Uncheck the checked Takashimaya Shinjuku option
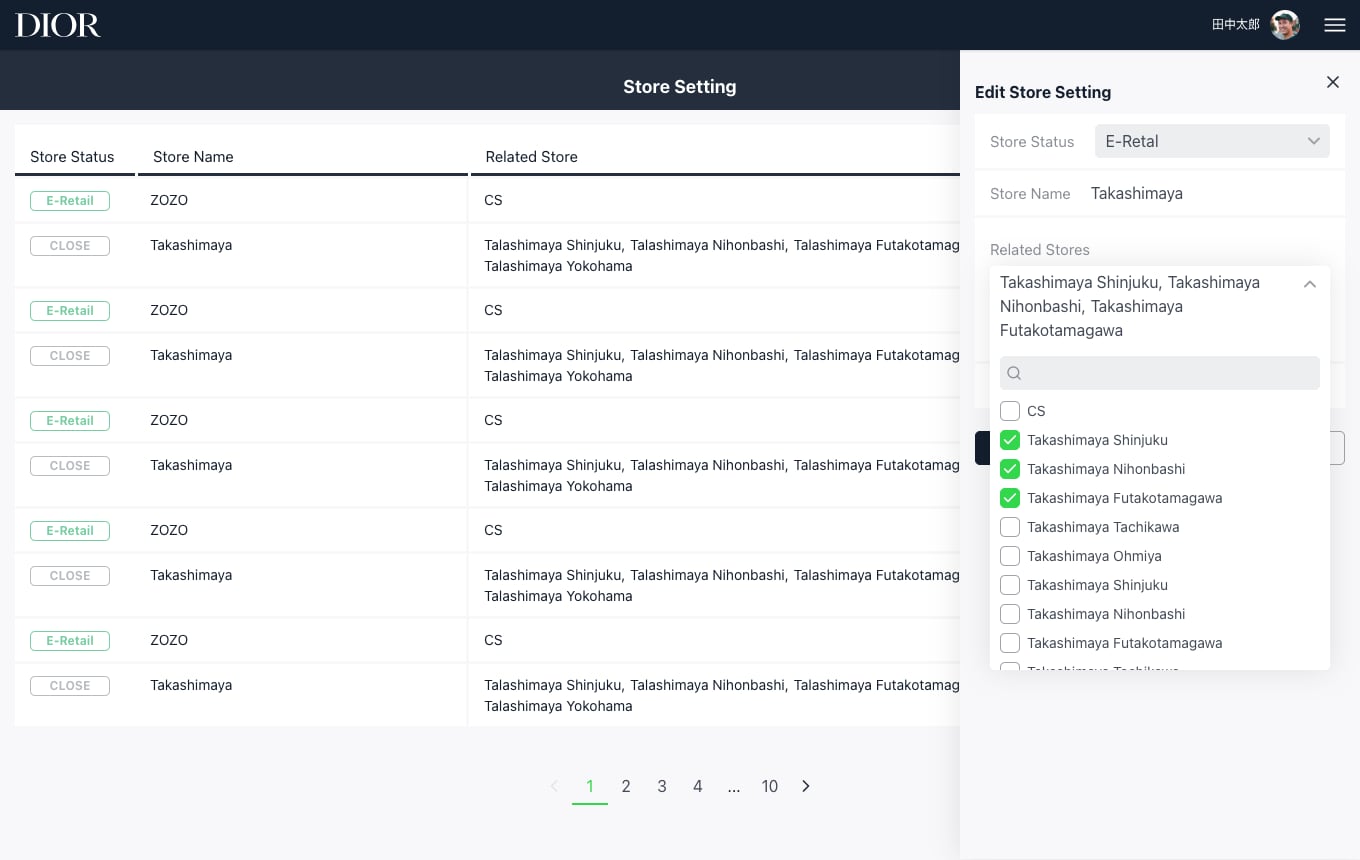Image resolution: width=1360 pixels, height=860 pixels. click(1010, 440)
